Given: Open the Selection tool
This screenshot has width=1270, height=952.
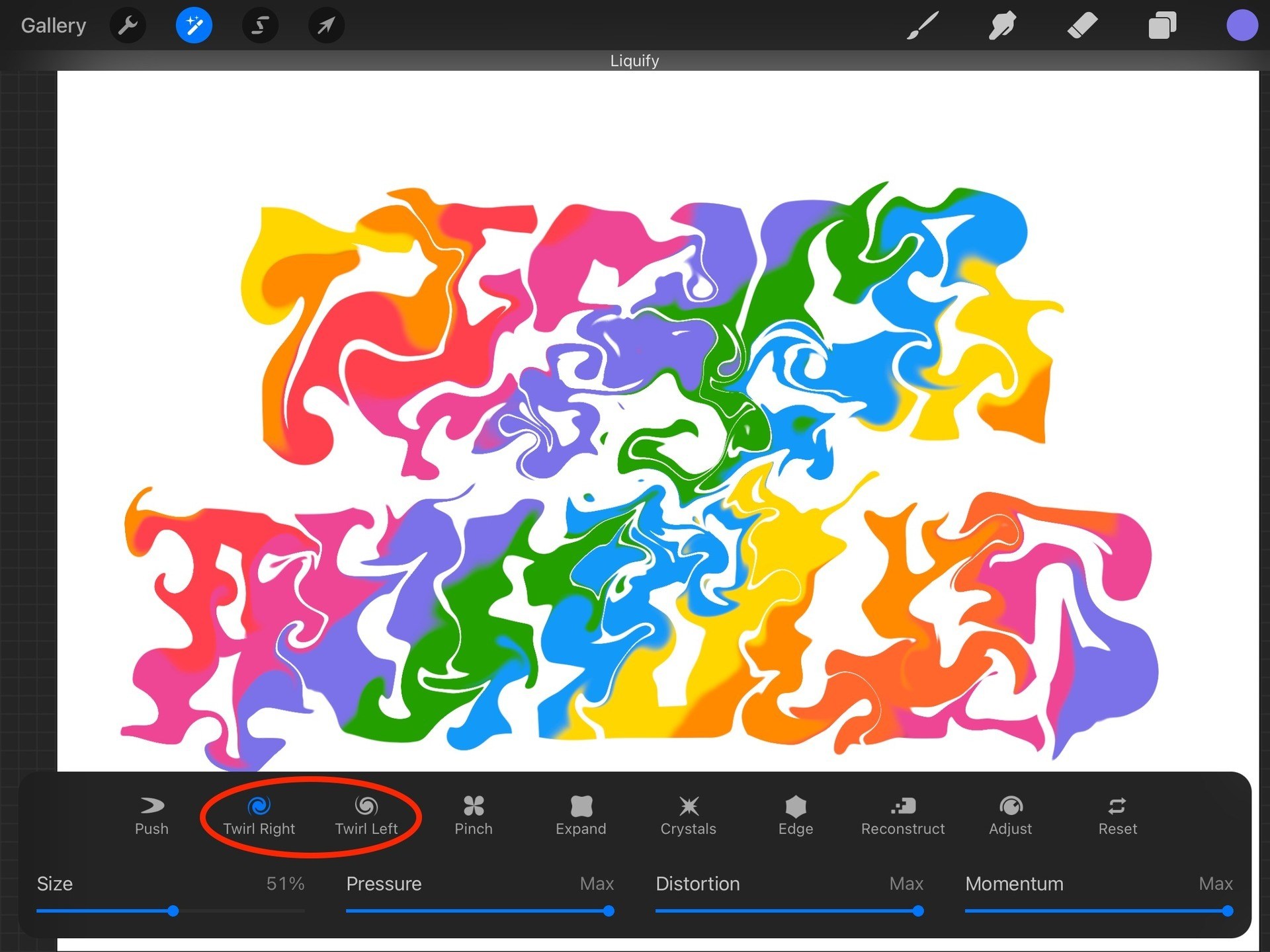Looking at the screenshot, I should tap(260, 26).
